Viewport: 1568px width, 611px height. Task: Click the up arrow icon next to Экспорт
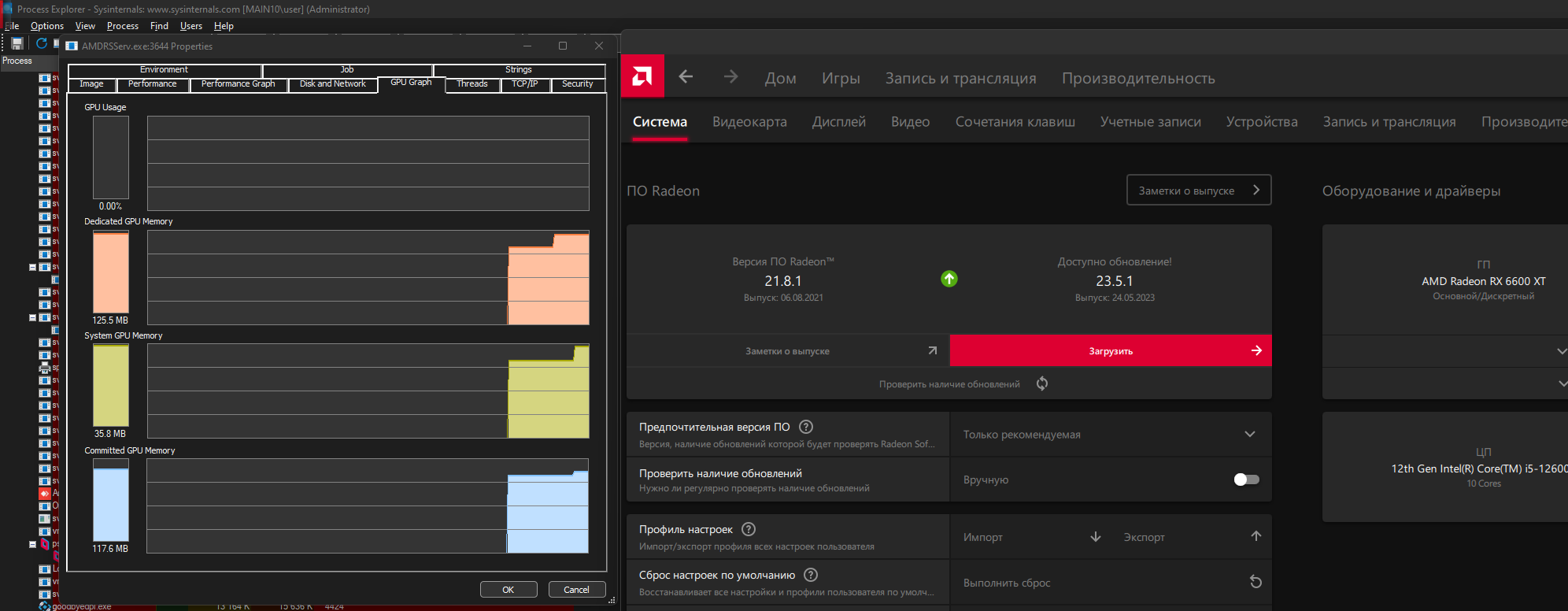point(1256,536)
